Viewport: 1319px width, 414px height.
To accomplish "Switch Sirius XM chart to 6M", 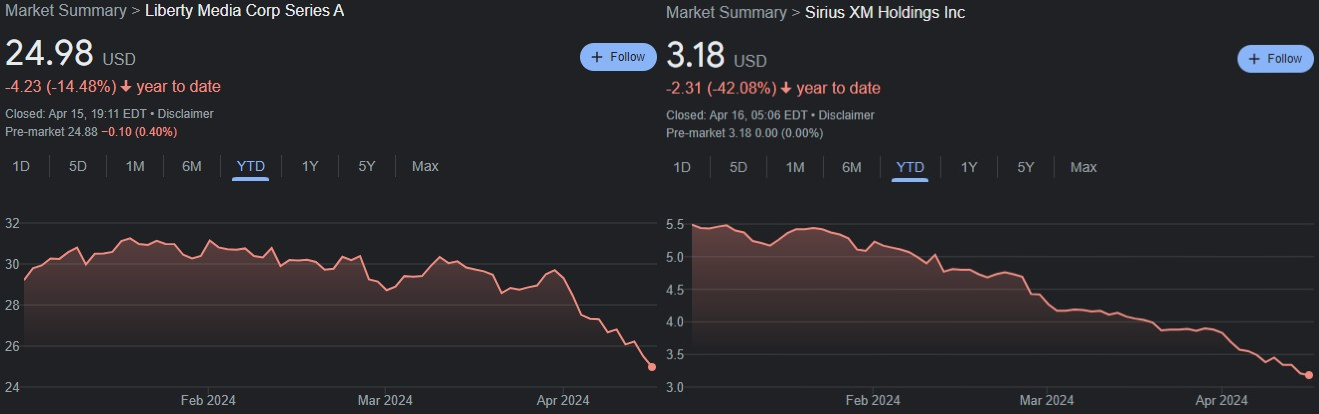I will coord(851,167).
